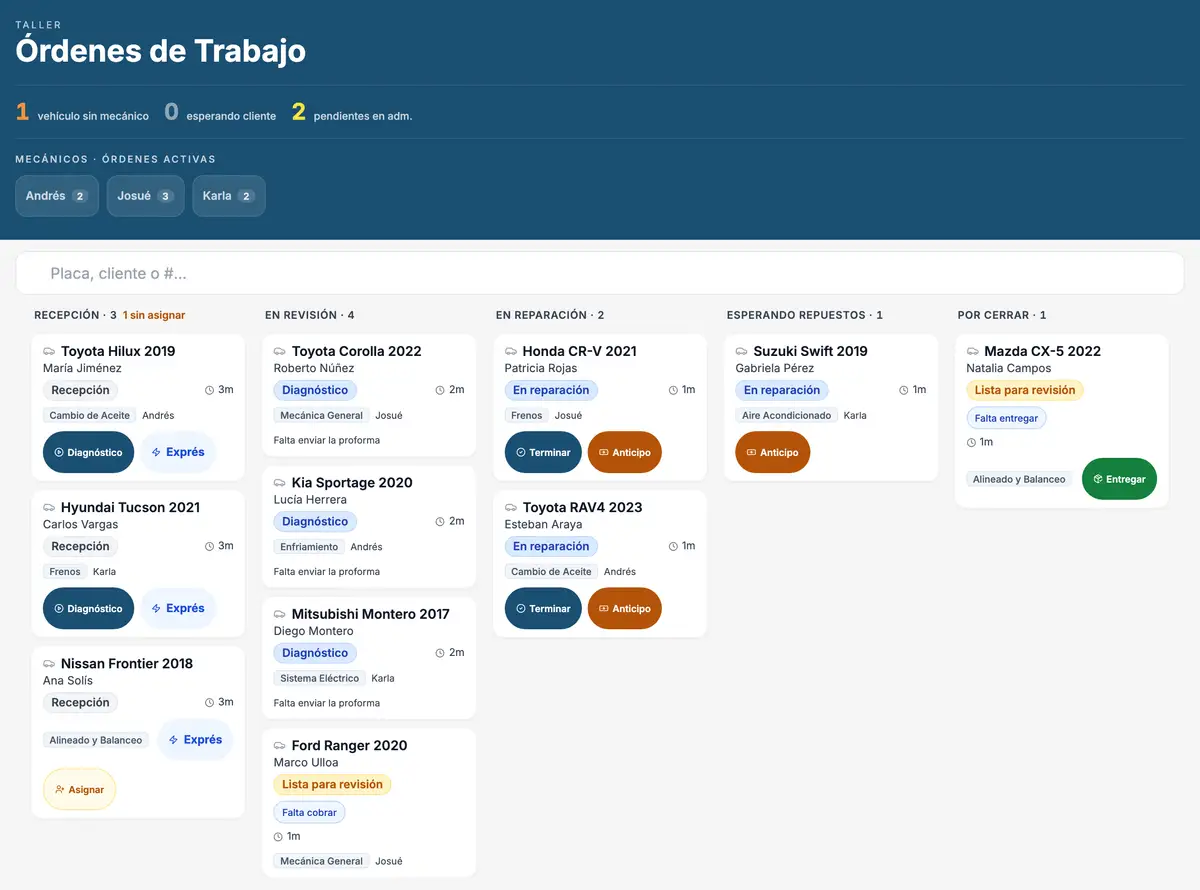
Task: Click the En Revisión column header
Action: [310, 315]
